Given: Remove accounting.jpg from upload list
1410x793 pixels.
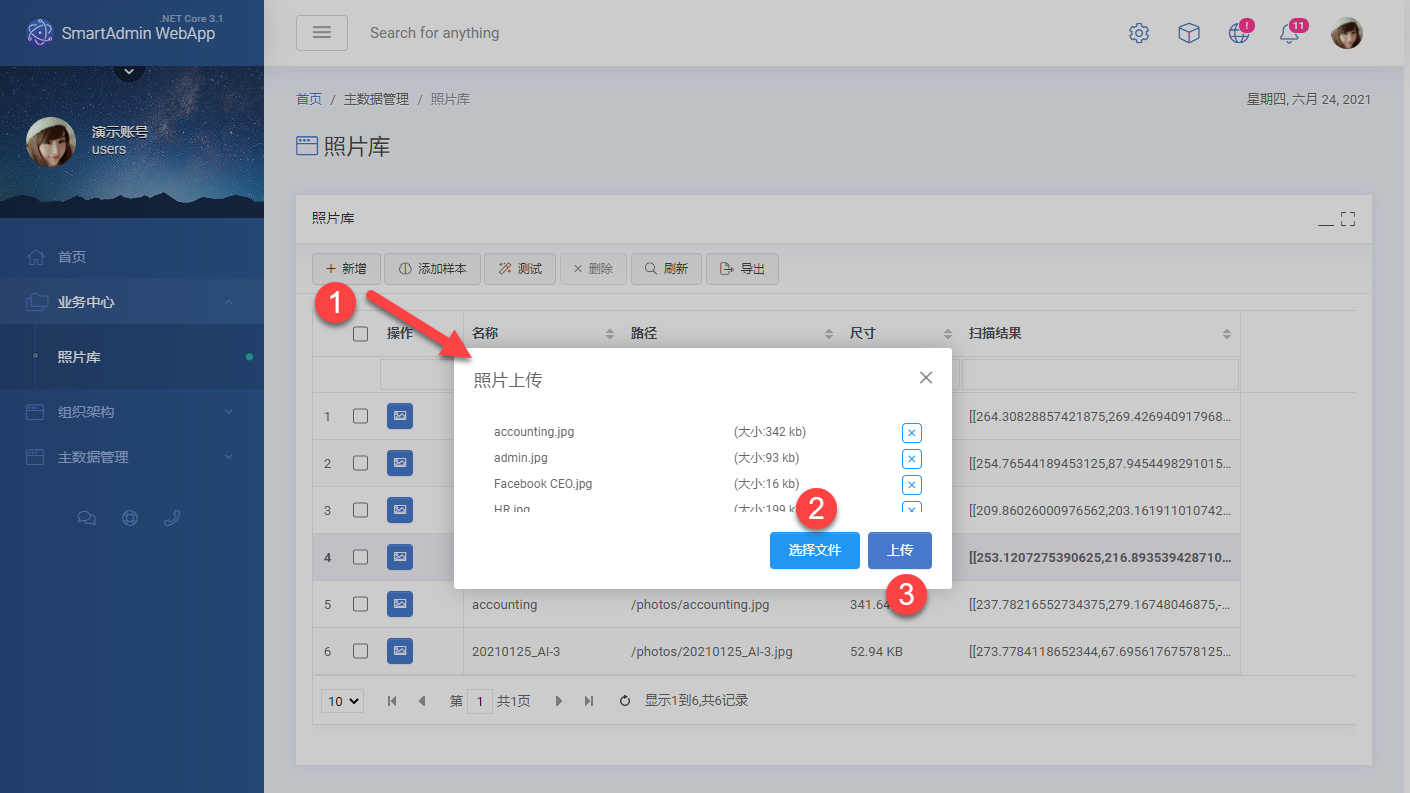Looking at the screenshot, I should (x=911, y=433).
